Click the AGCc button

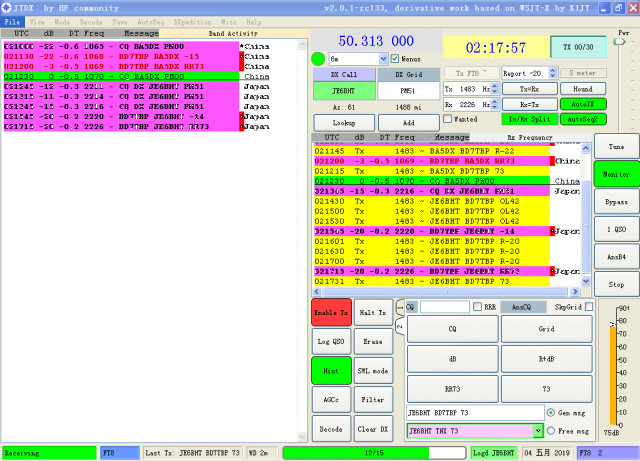(x=331, y=400)
